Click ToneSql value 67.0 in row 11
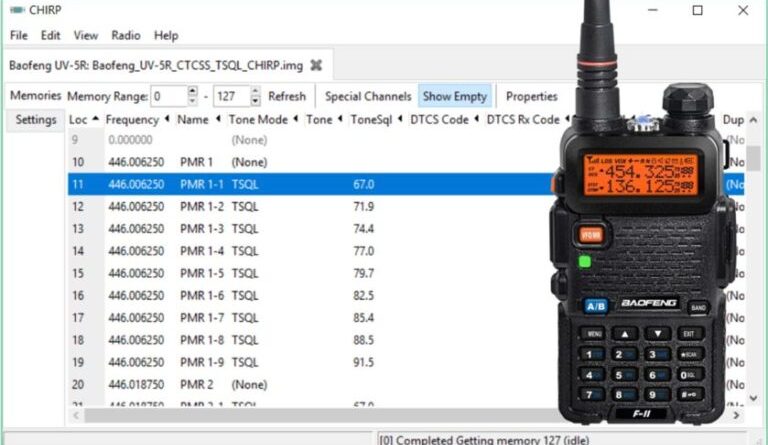The width and height of the screenshot is (768, 445). pos(363,184)
